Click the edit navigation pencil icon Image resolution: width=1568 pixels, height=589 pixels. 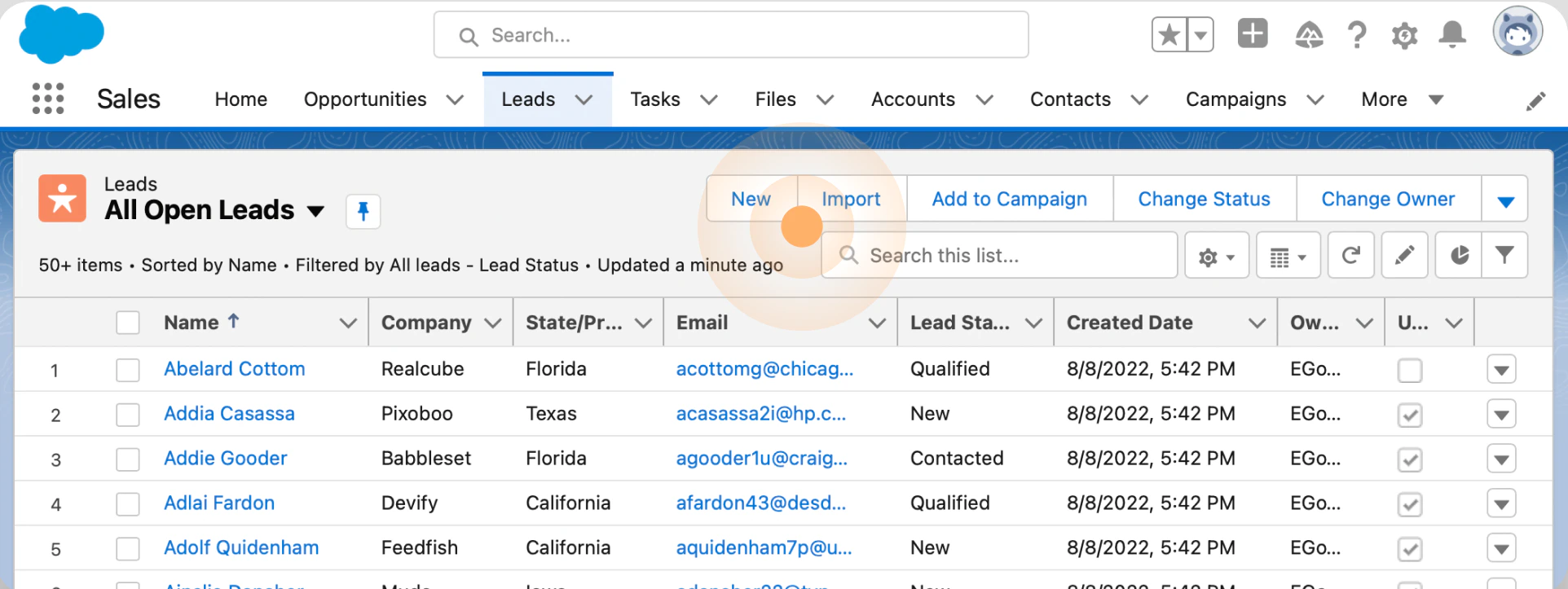click(1535, 101)
